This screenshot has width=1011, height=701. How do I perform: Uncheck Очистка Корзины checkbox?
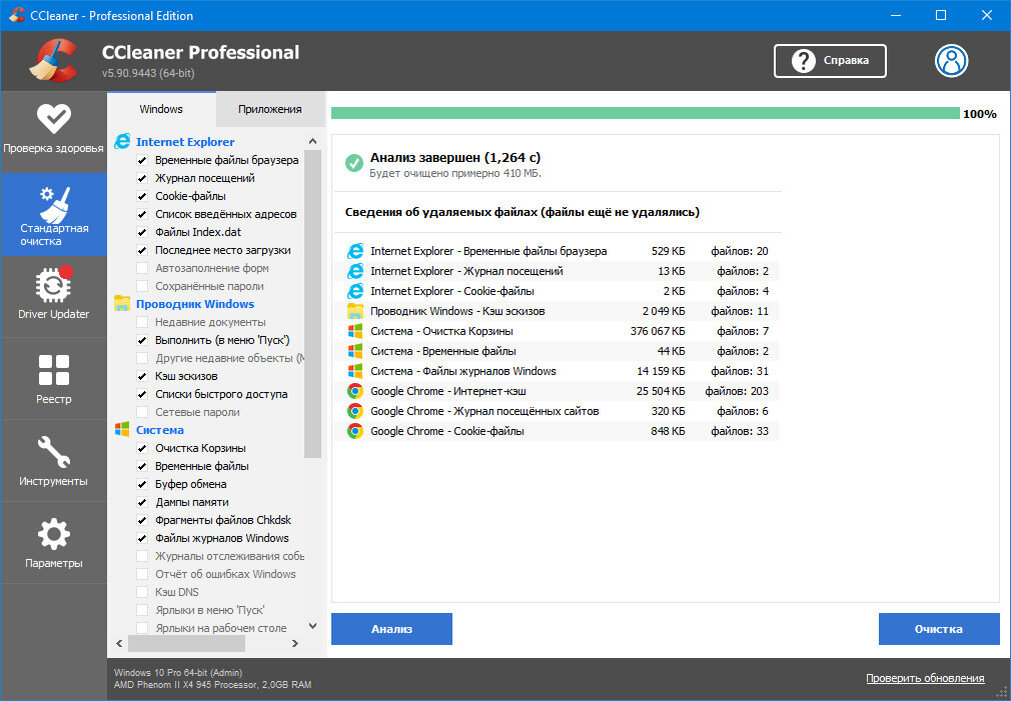coord(142,448)
